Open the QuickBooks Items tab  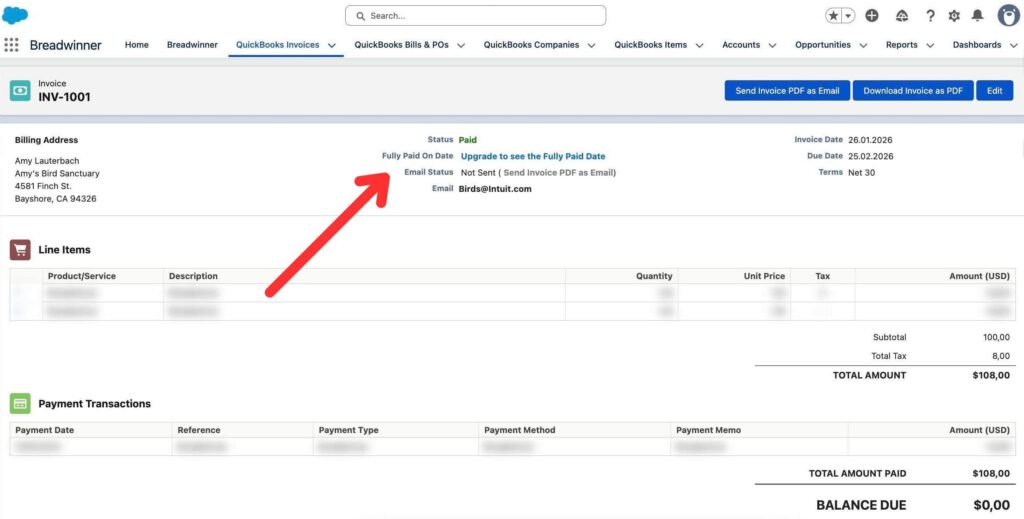click(x=650, y=45)
